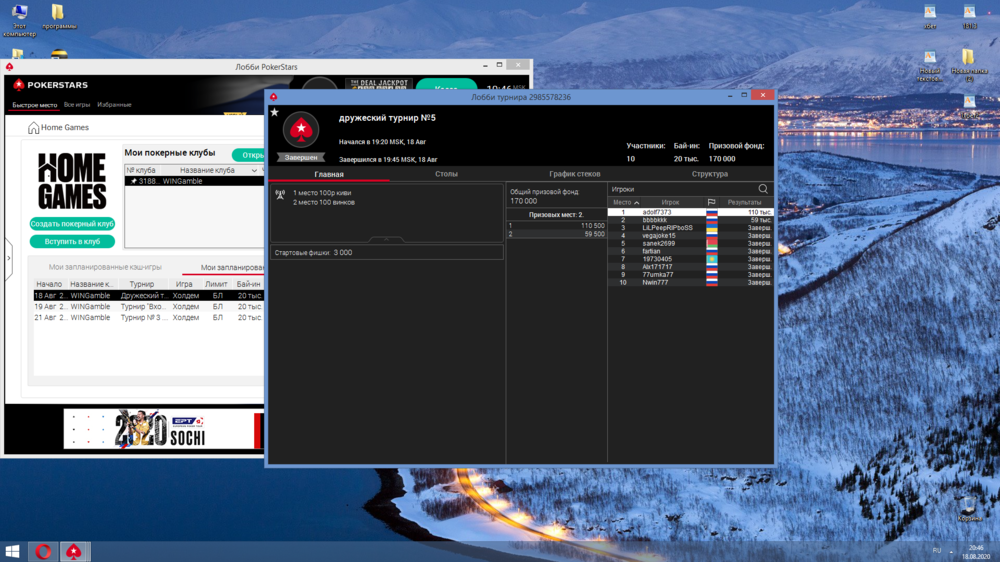Click the country flag column header
The image size is (1000, 562).
coord(711,203)
